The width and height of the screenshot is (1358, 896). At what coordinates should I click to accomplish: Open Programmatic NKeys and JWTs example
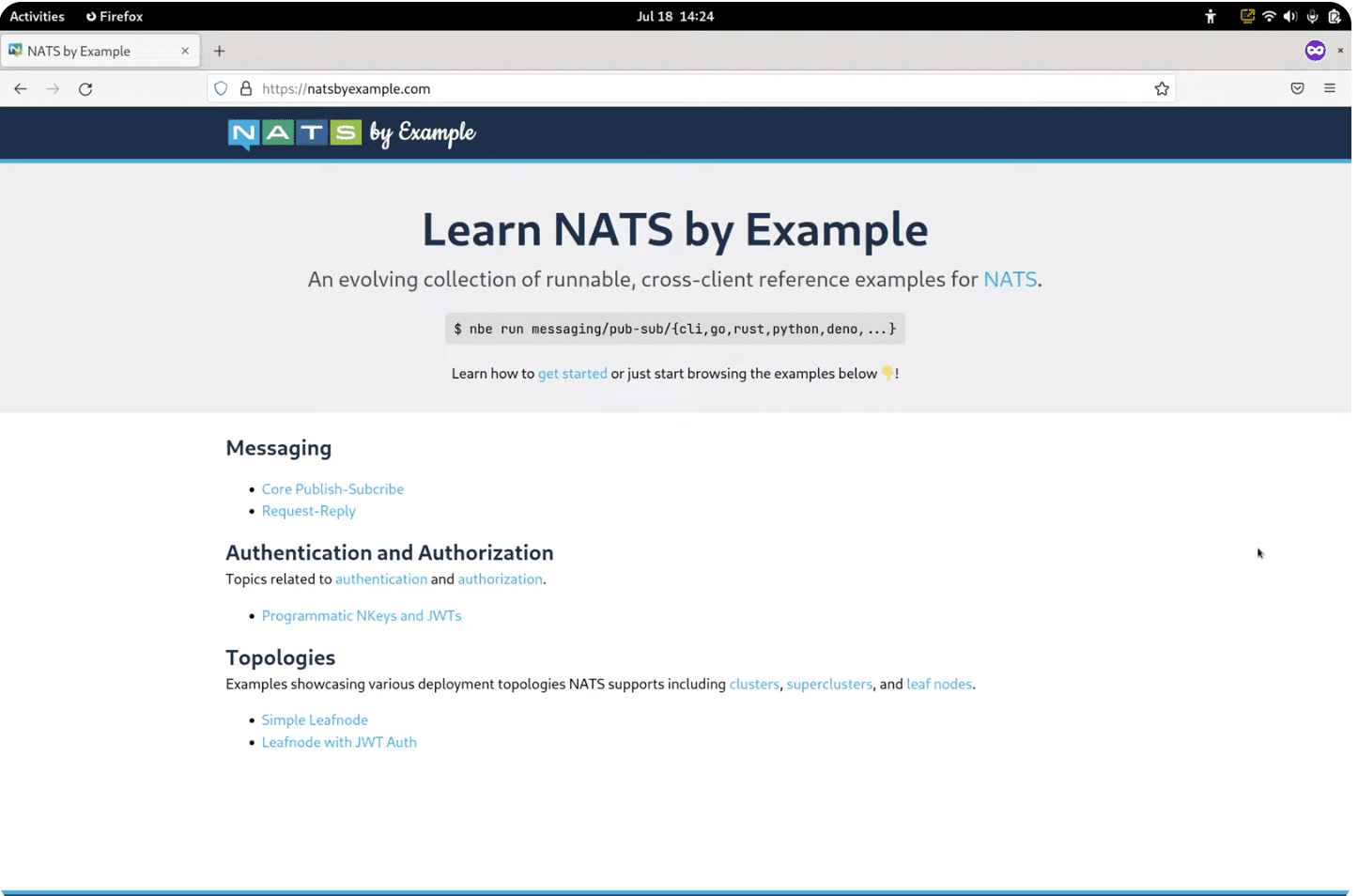[362, 615]
